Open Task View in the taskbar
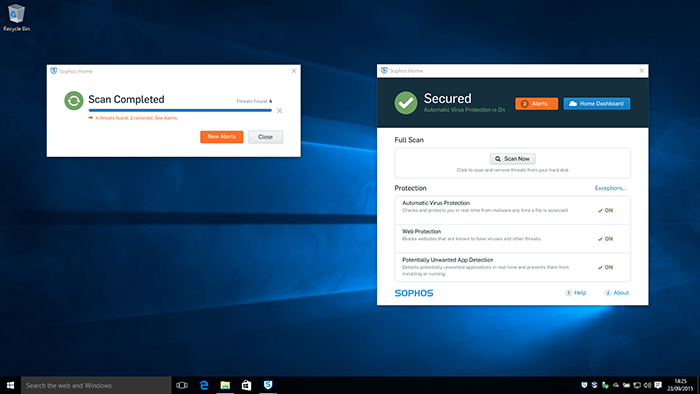 point(182,385)
